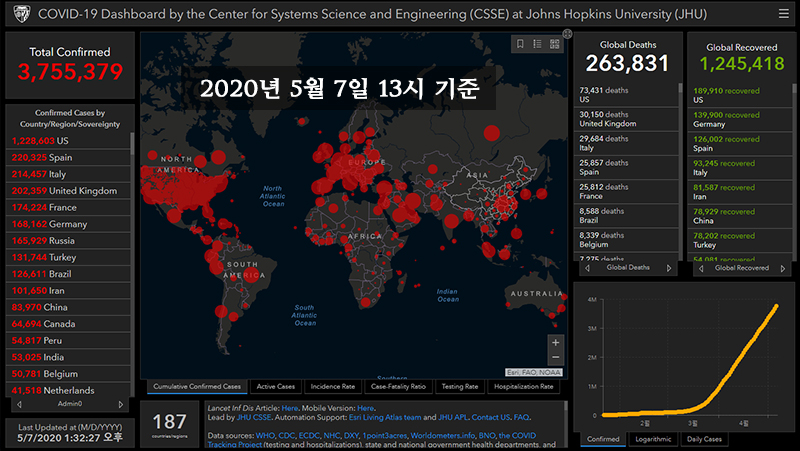Open the Incidence Rate map tab

[x=333, y=387]
